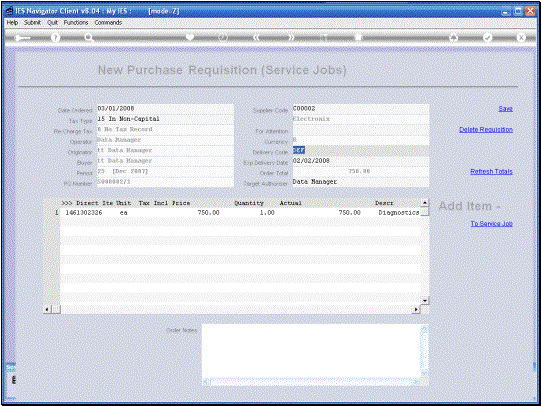Click inside the Order Notes text area
The image size is (541, 406).
pyautogui.click(x=311, y=350)
